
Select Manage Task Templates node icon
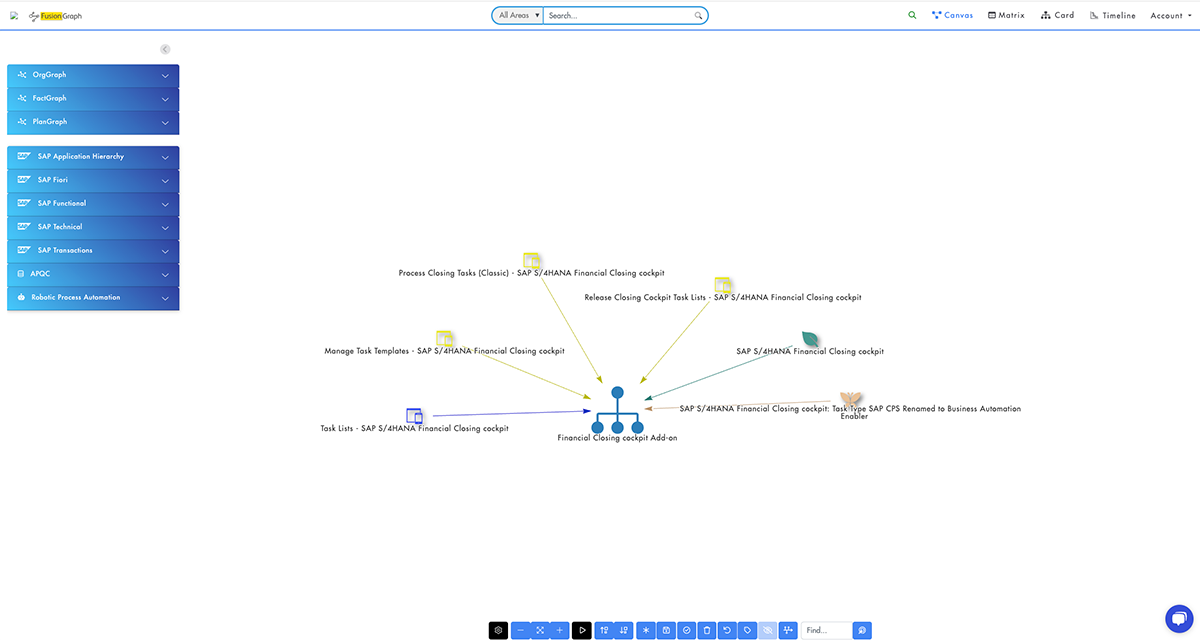tap(445, 338)
